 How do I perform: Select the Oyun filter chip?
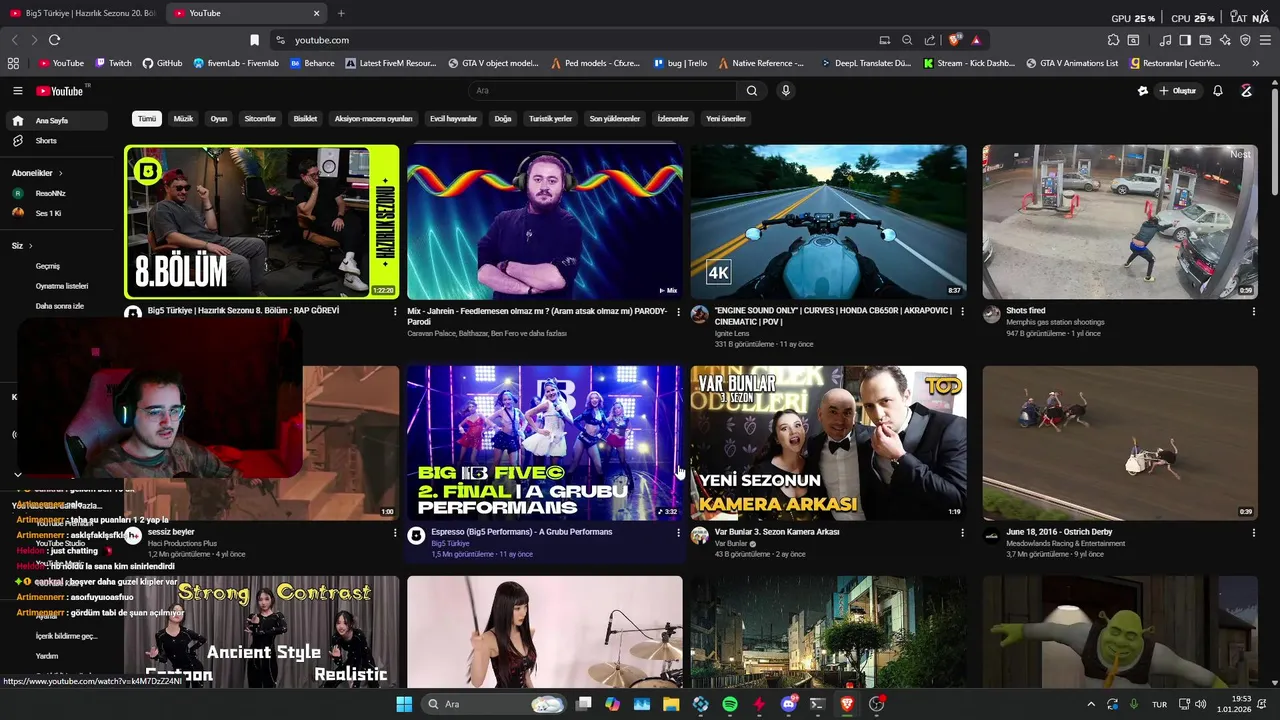tap(219, 118)
